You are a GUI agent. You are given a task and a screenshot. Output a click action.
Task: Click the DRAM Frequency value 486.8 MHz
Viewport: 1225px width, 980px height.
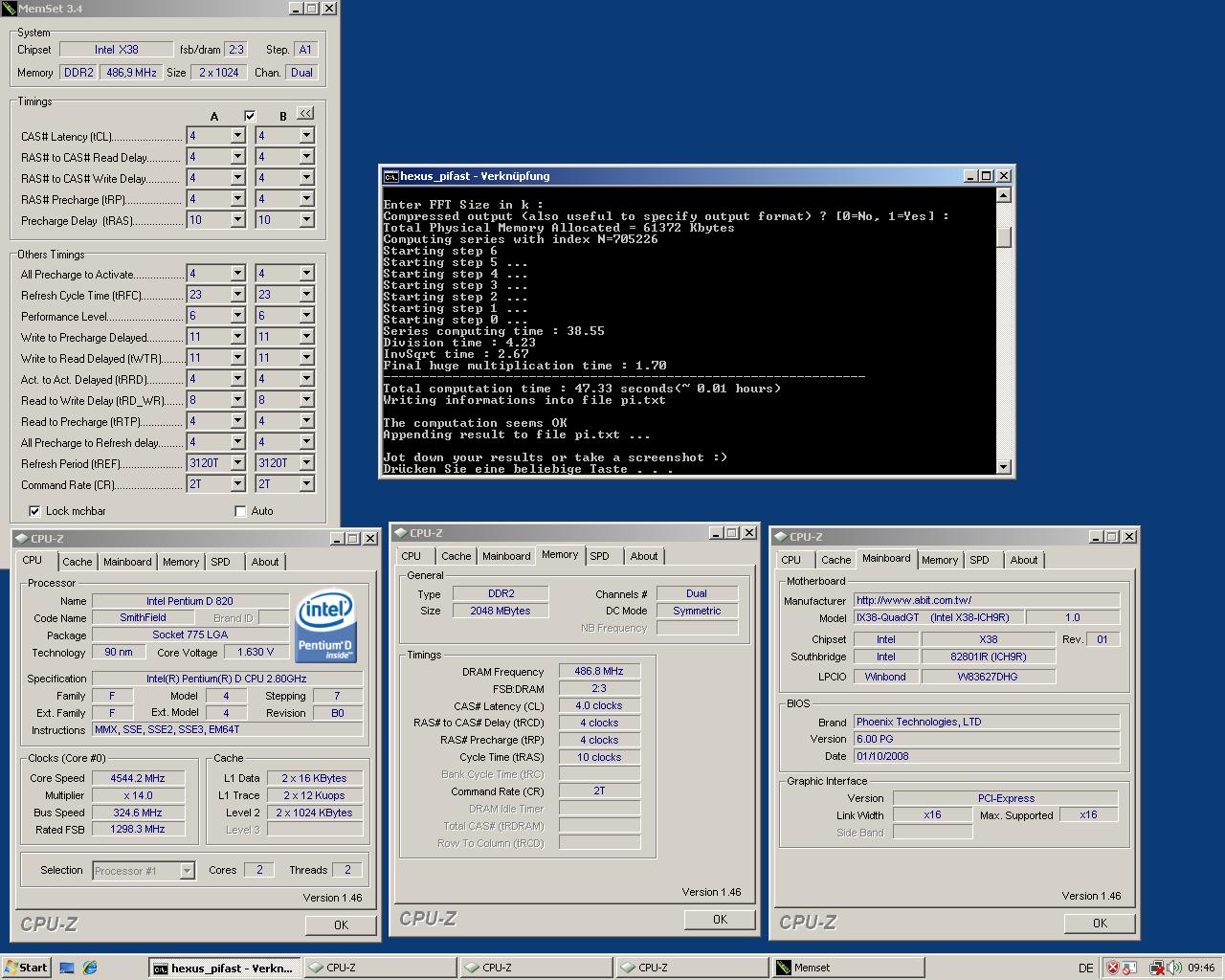click(x=599, y=671)
